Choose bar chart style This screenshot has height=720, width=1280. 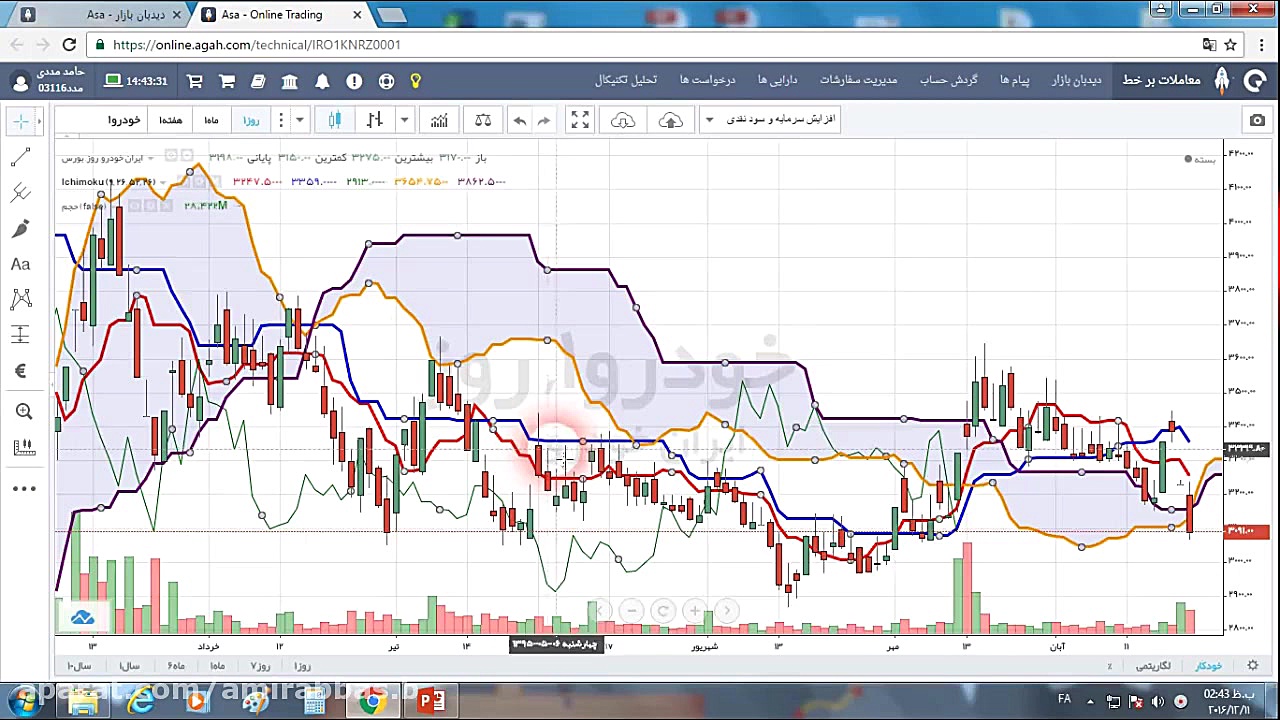(375, 120)
